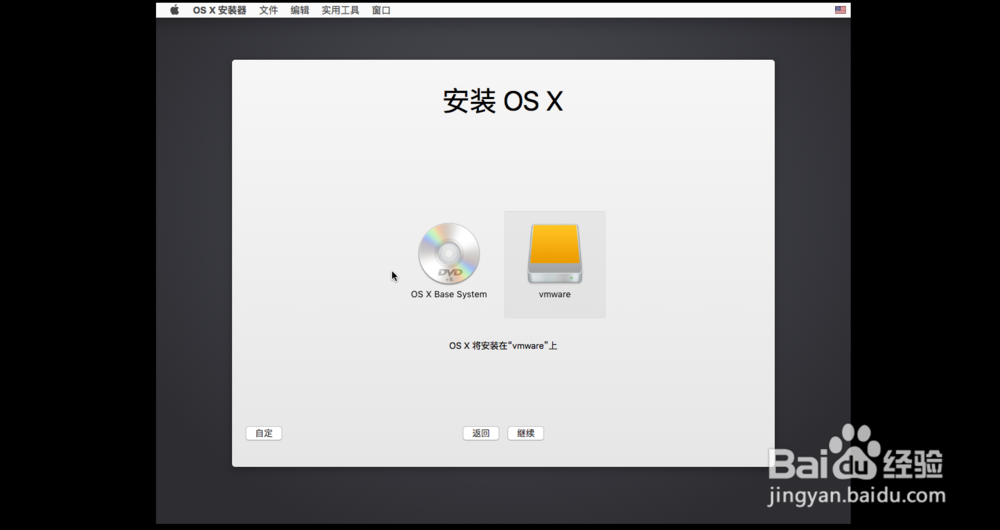Select the OS X Base System DVD icon
This screenshot has height=530, width=1000.
(x=449, y=253)
